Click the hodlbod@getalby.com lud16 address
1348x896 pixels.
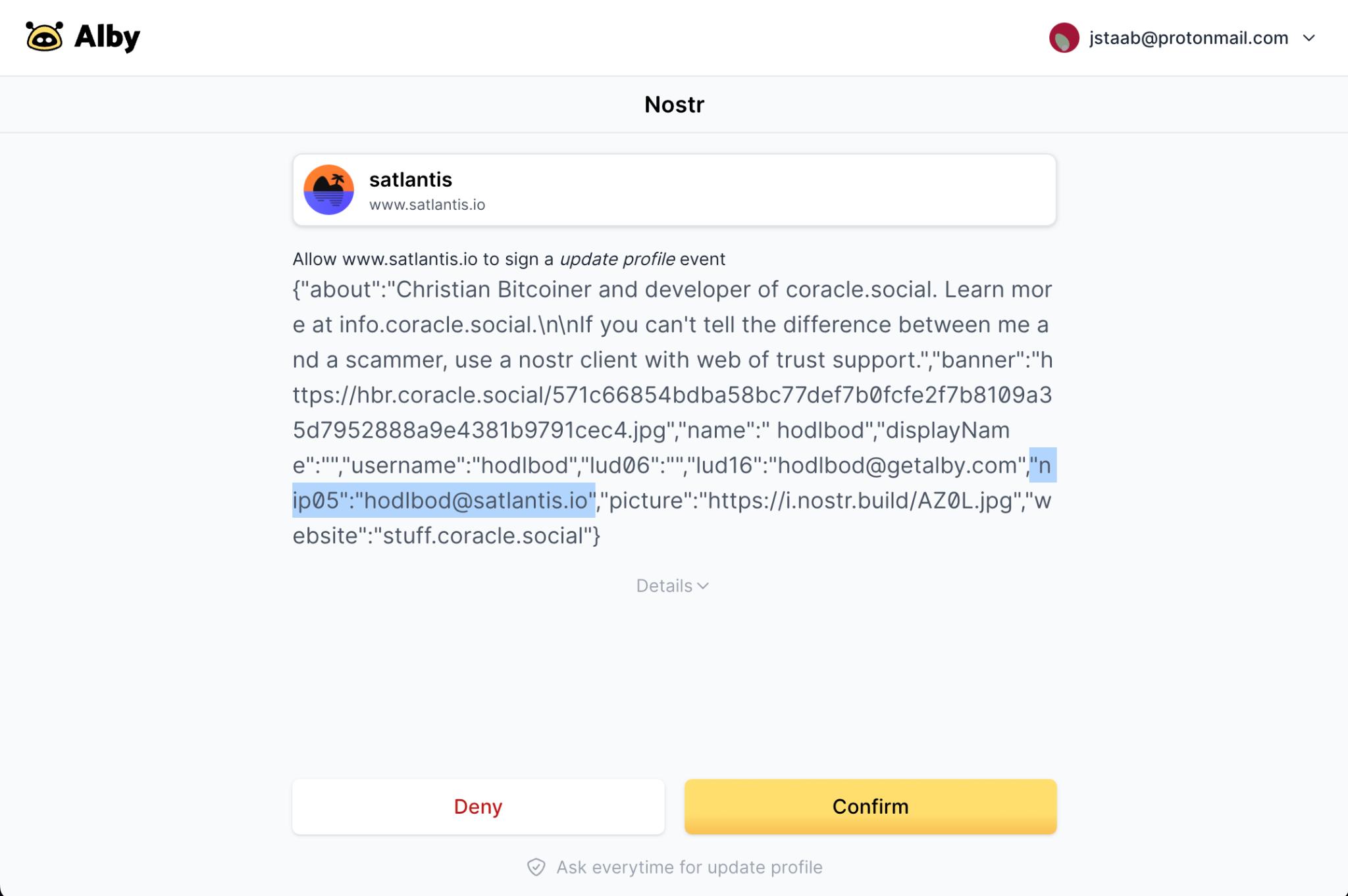[x=898, y=466]
